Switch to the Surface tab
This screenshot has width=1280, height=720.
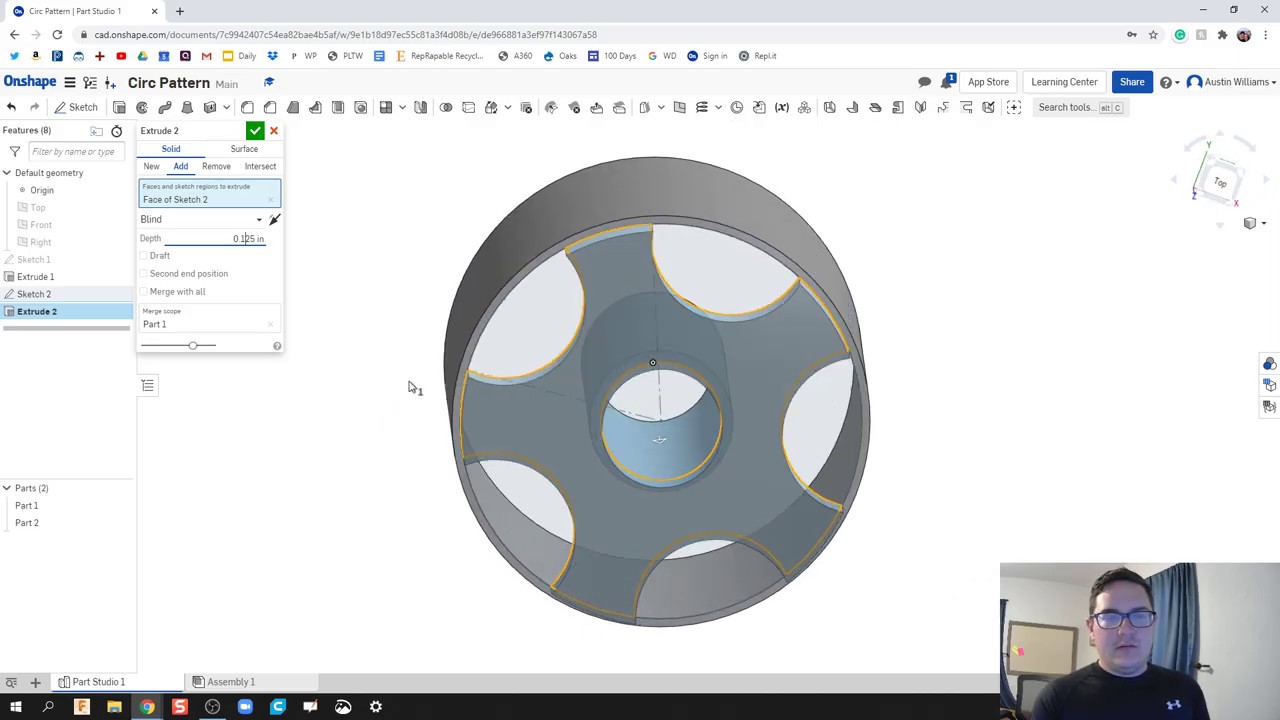click(244, 149)
